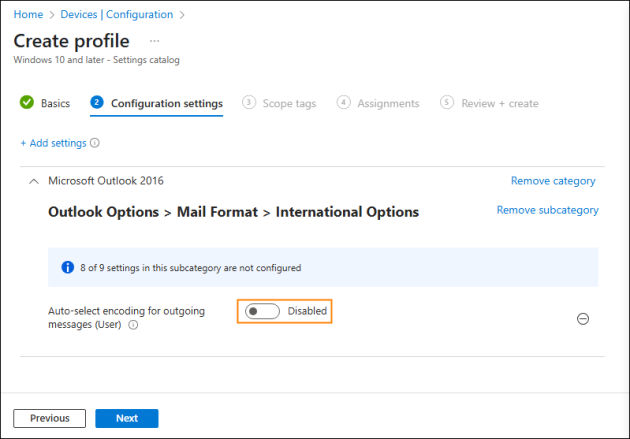Jump to the Review + create step

pyautogui.click(x=489, y=103)
